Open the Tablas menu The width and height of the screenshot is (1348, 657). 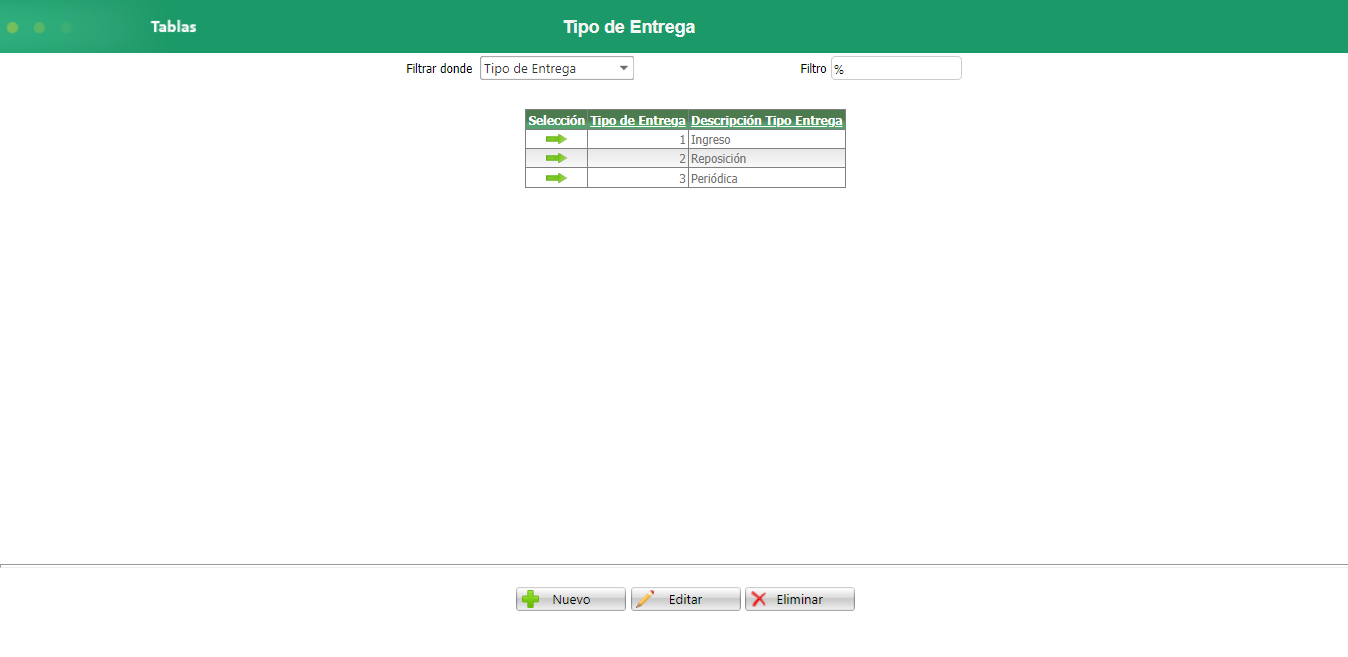pyautogui.click(x=174, y=27)
